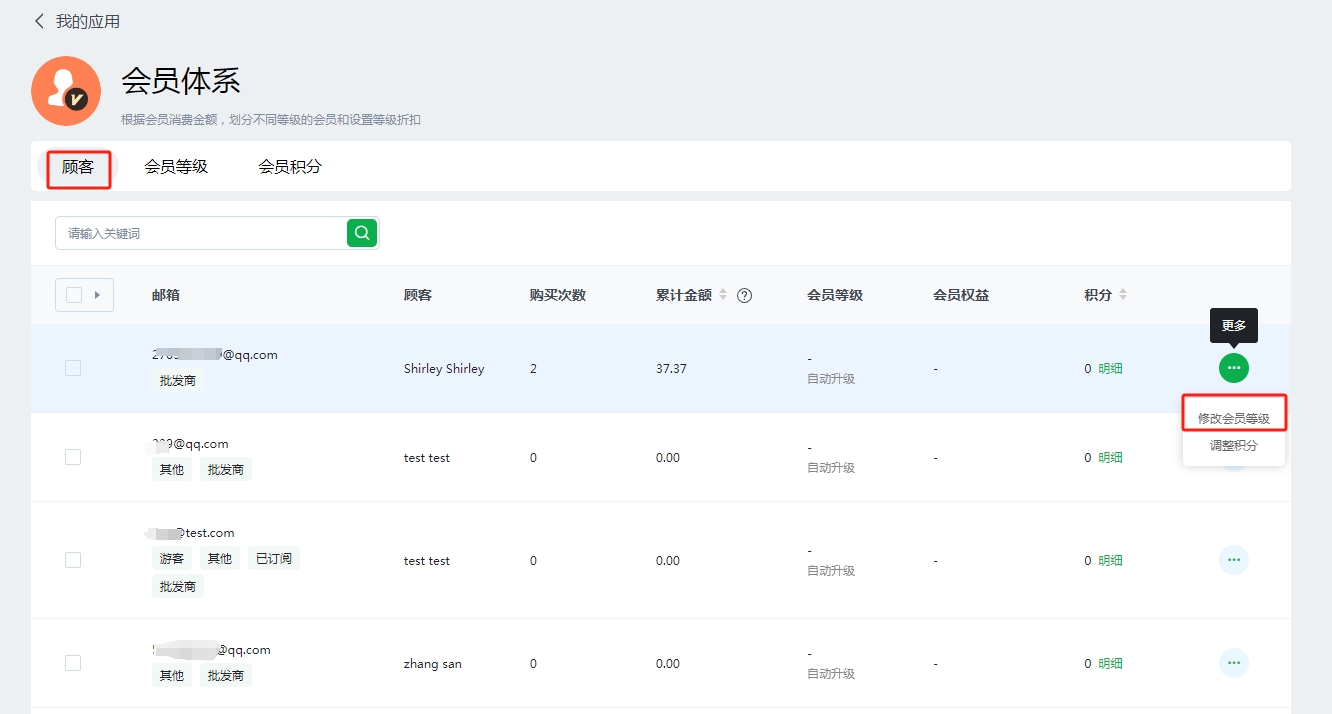Click the 根据会员消费金额 description text
Viewport: 1332px width, 714px height.
271,119
